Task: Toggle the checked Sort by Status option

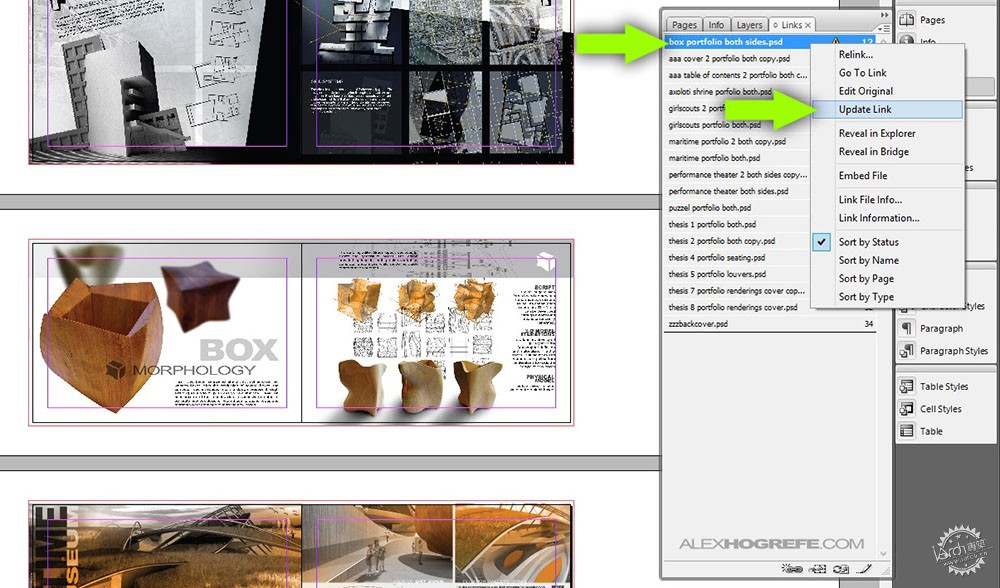Action: pos(869,242)
